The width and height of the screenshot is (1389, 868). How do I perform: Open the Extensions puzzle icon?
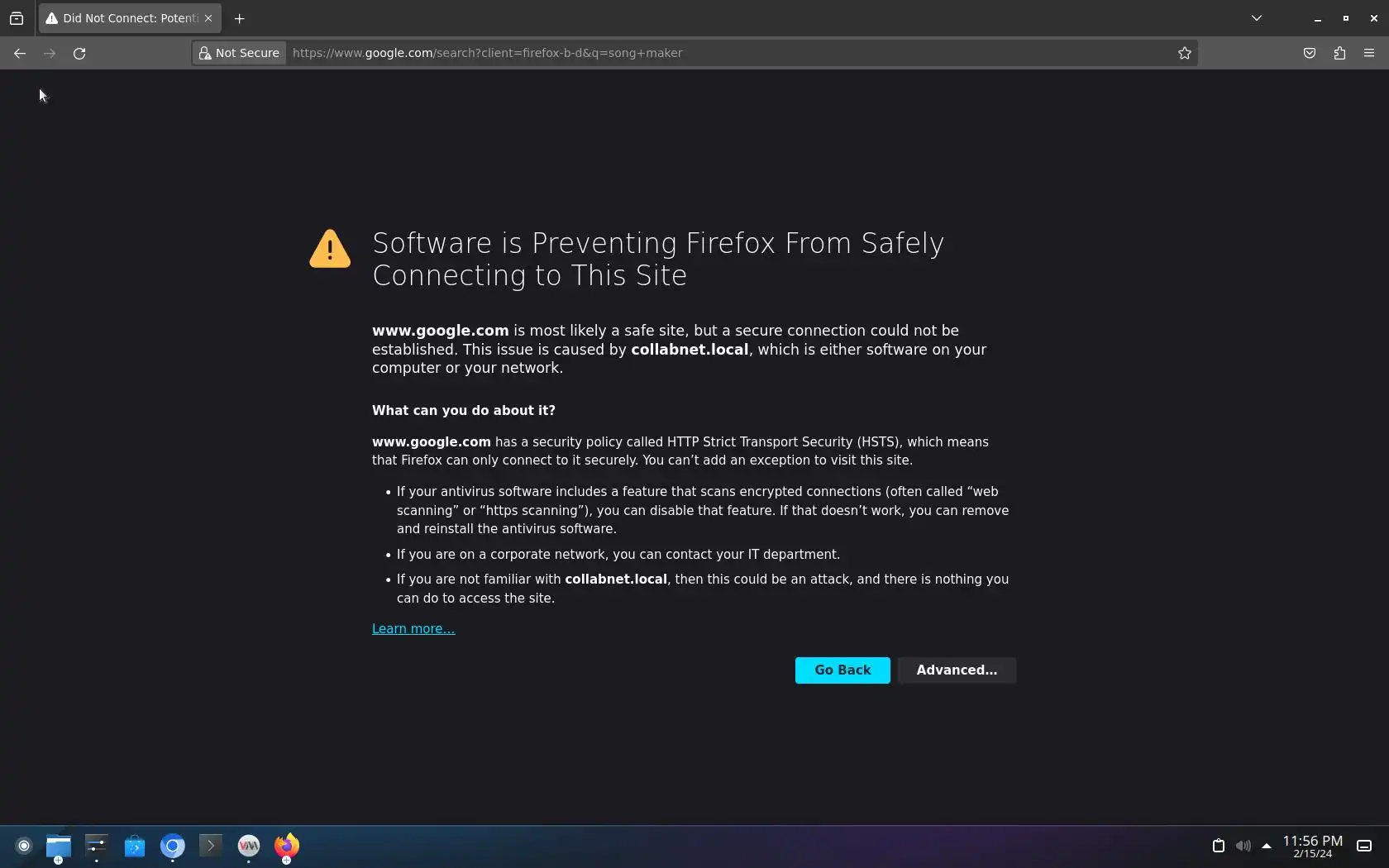tap(1339, 53)
